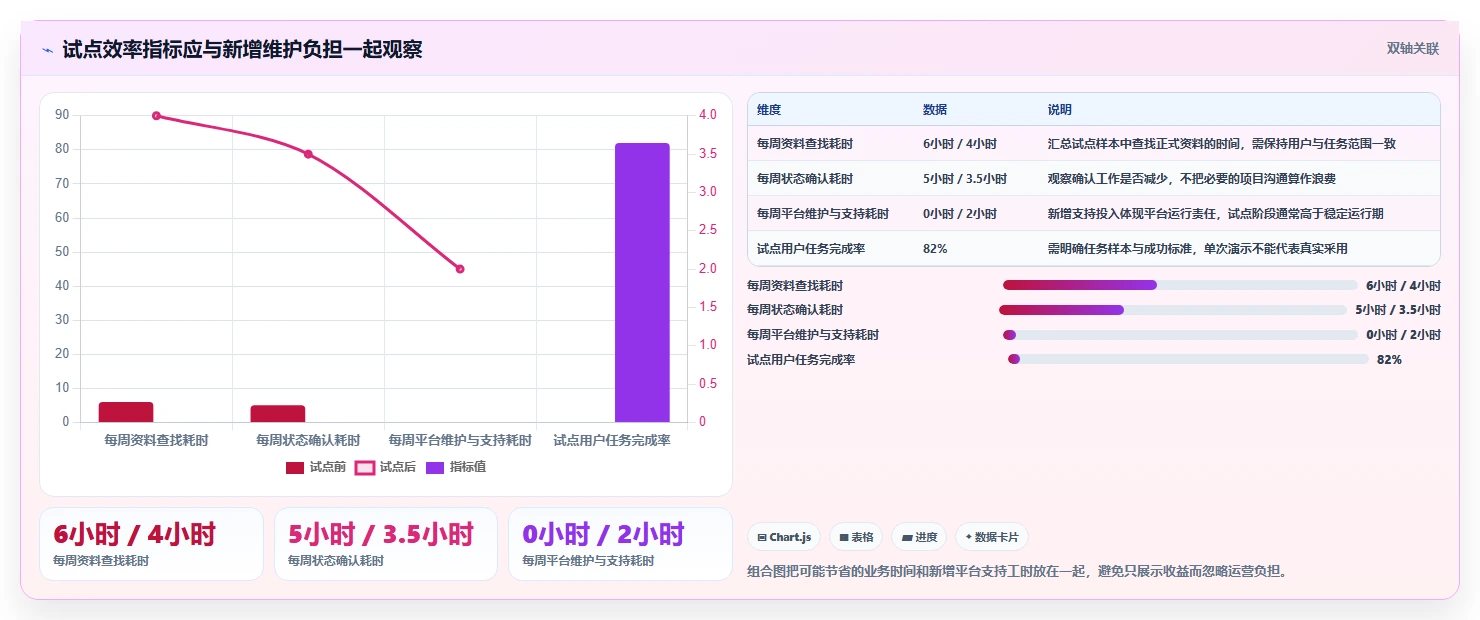Open the 6小时 / 4小时 data card
Screen dimensions: 1480x620
(151, 544)
